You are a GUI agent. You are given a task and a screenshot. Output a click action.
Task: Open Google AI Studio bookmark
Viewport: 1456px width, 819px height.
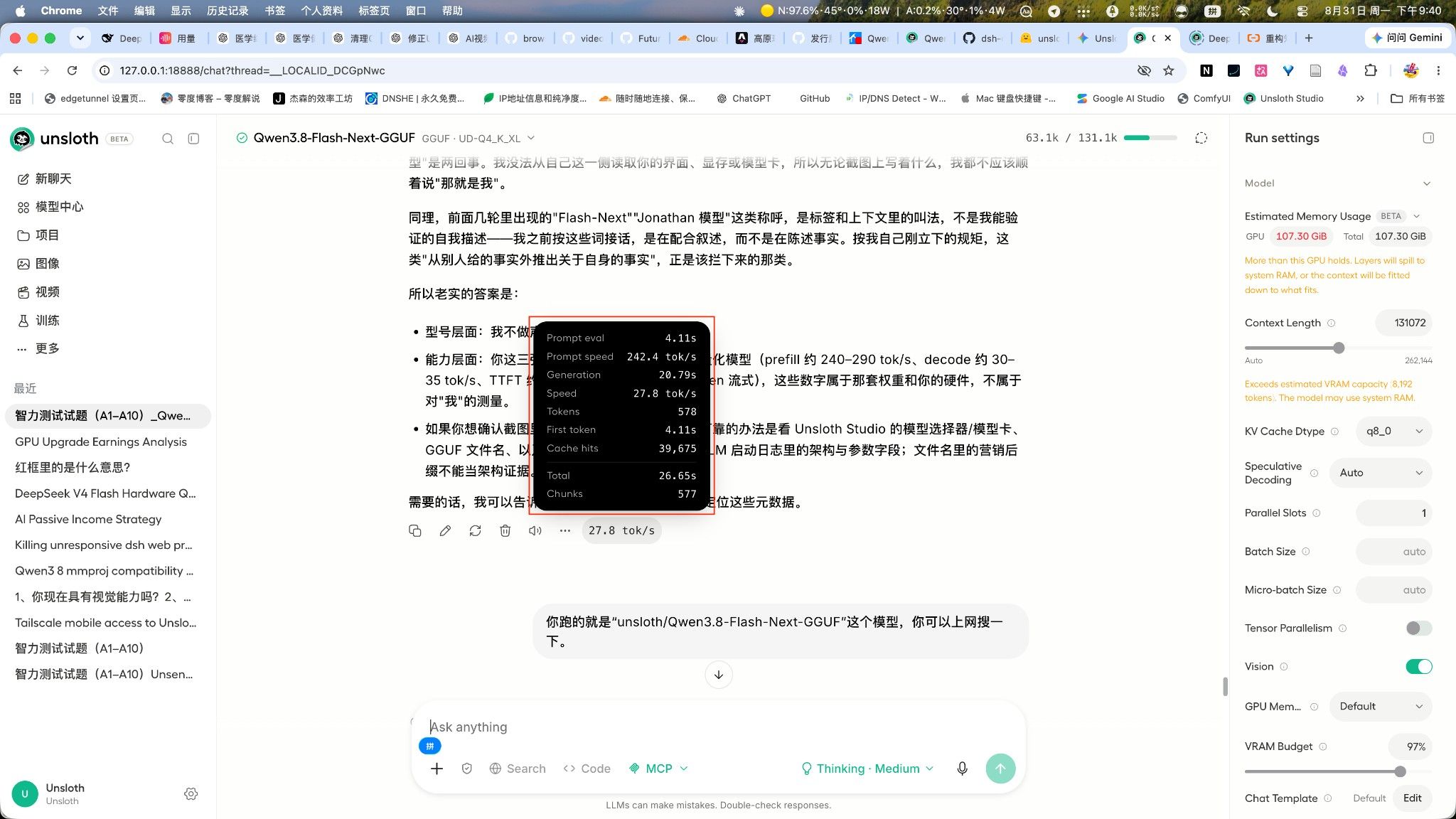click(x=1120, y=98)
